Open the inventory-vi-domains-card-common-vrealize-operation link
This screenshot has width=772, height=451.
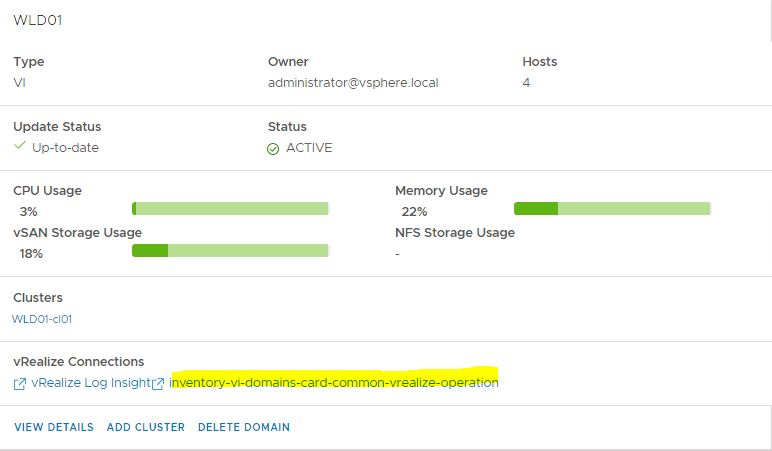[334, 382]
